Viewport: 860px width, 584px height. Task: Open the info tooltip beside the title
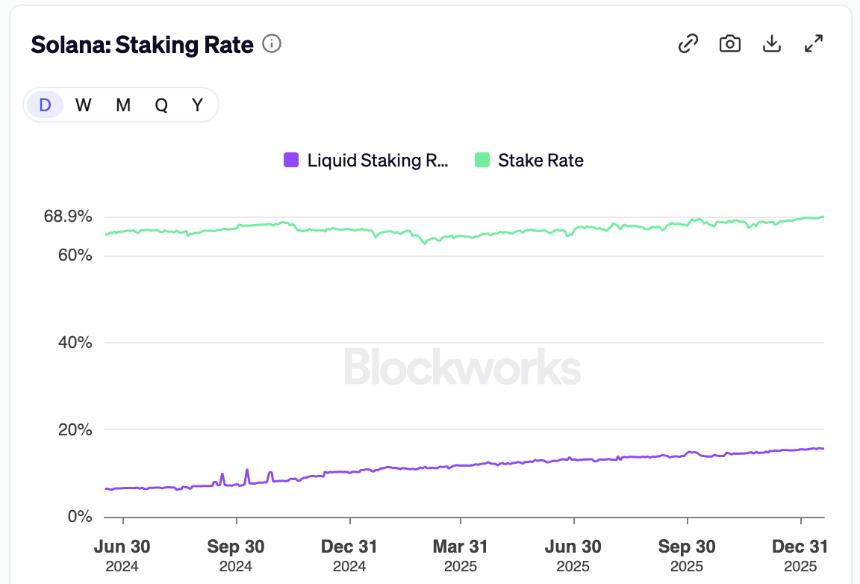pyautogui.click(x=272, y=44)
